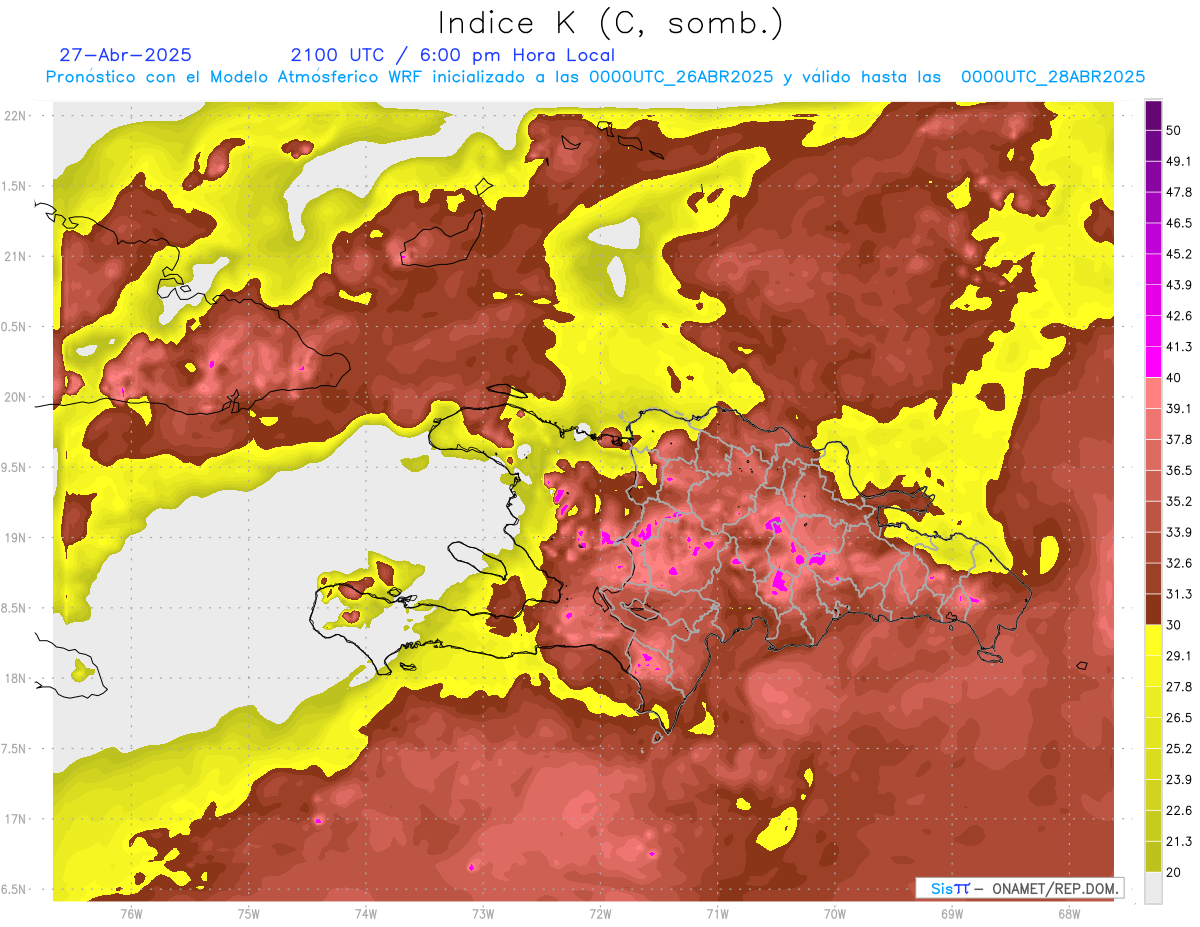
Task: Click the "17N" latitude label
Action: pos(15,820)
